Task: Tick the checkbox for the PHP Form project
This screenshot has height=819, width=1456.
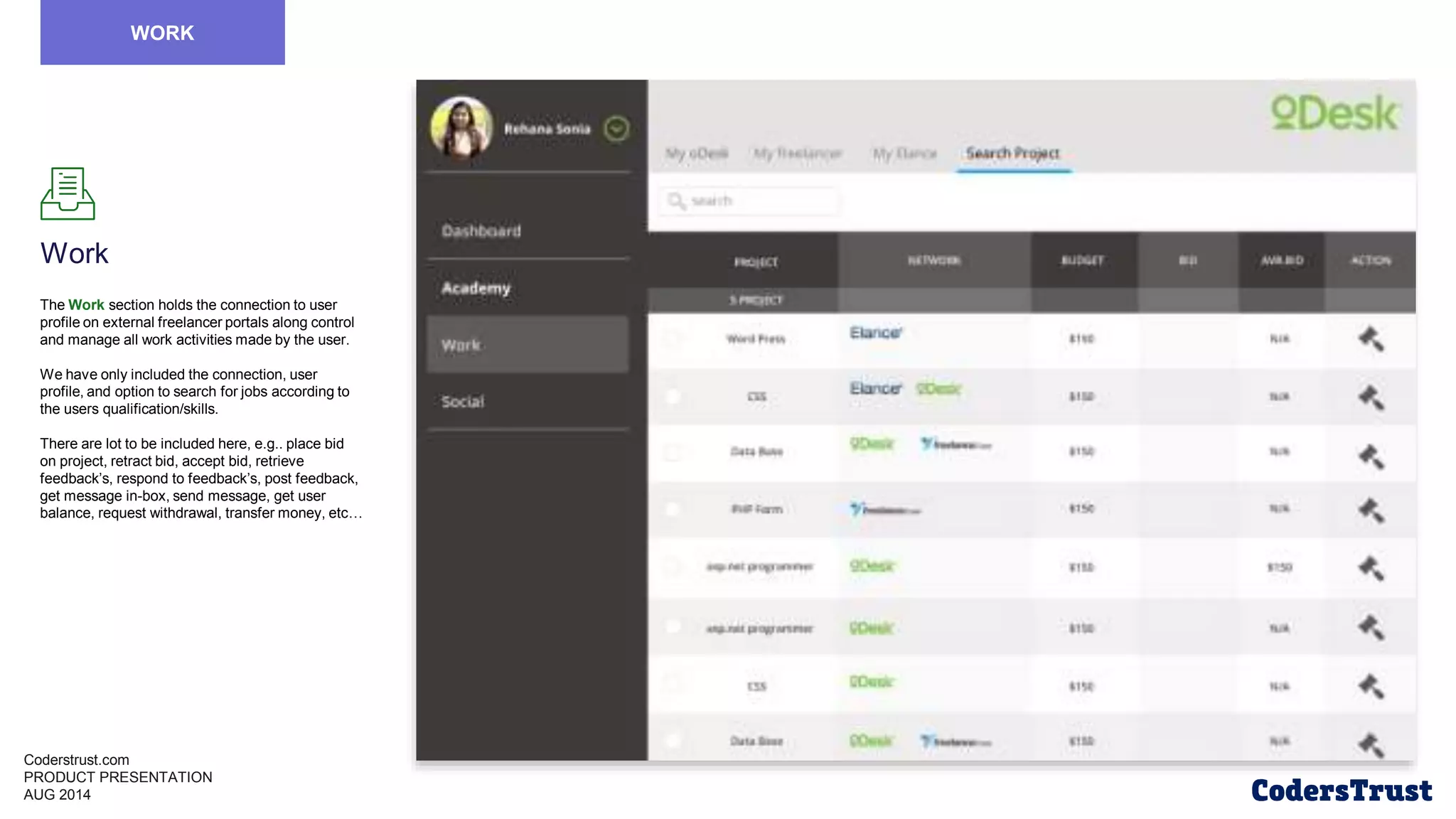Action: 673,509
